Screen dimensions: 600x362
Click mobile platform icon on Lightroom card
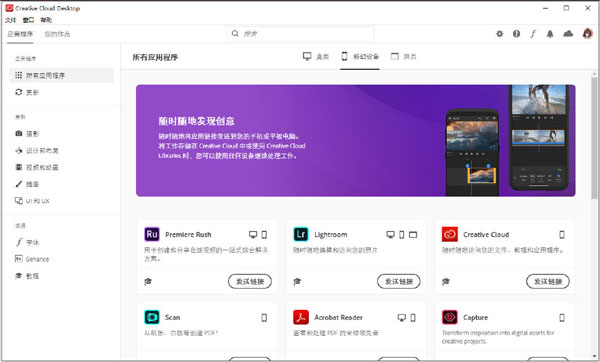pos(401,235)
